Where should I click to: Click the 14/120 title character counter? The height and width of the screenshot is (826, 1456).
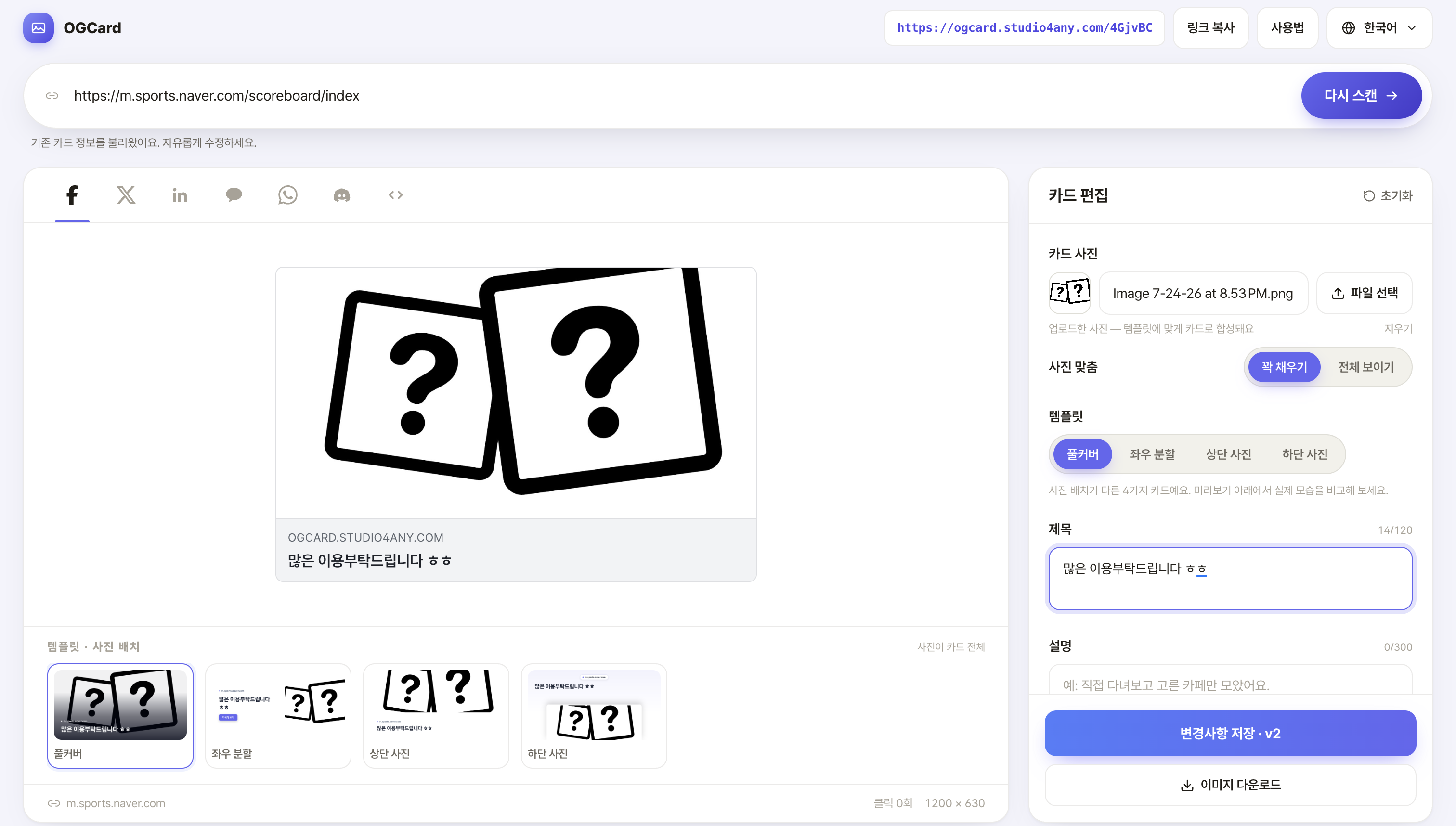coord(1395,530)
